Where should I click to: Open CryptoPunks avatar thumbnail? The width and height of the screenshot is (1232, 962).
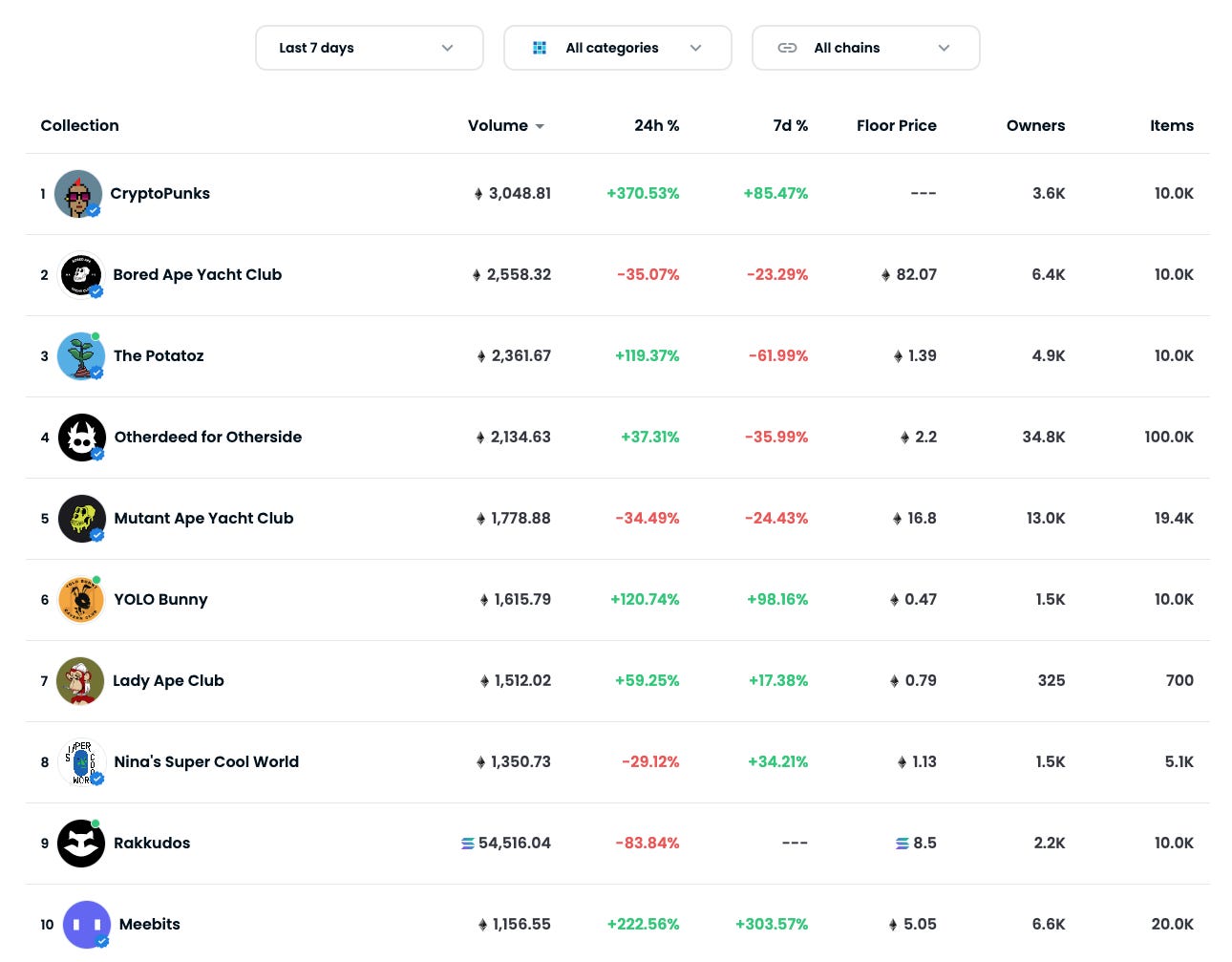pyautogui.click(x=78, y=194)
